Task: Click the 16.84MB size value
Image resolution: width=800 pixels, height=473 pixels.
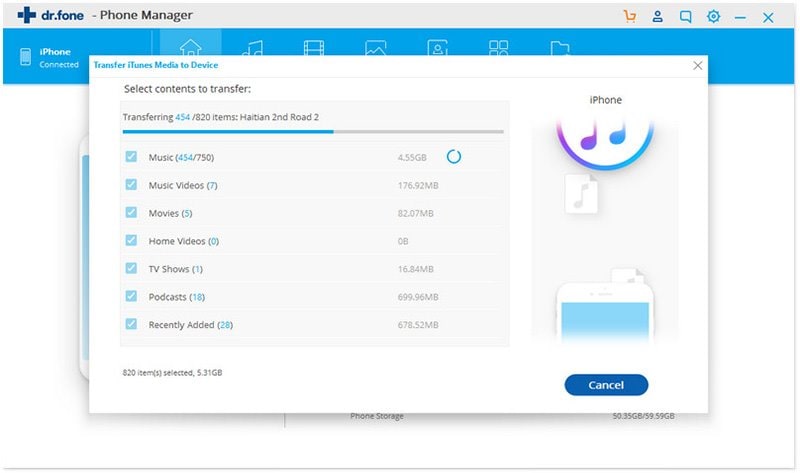Action: [x=415, y=269]
